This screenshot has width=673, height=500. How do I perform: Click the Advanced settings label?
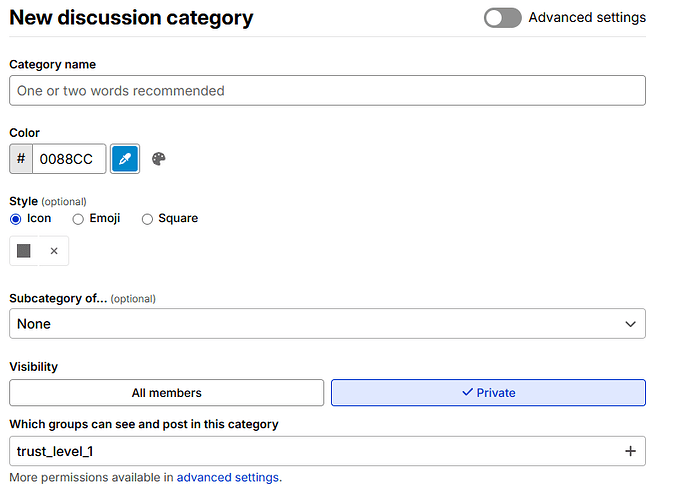tap(587, 18)
